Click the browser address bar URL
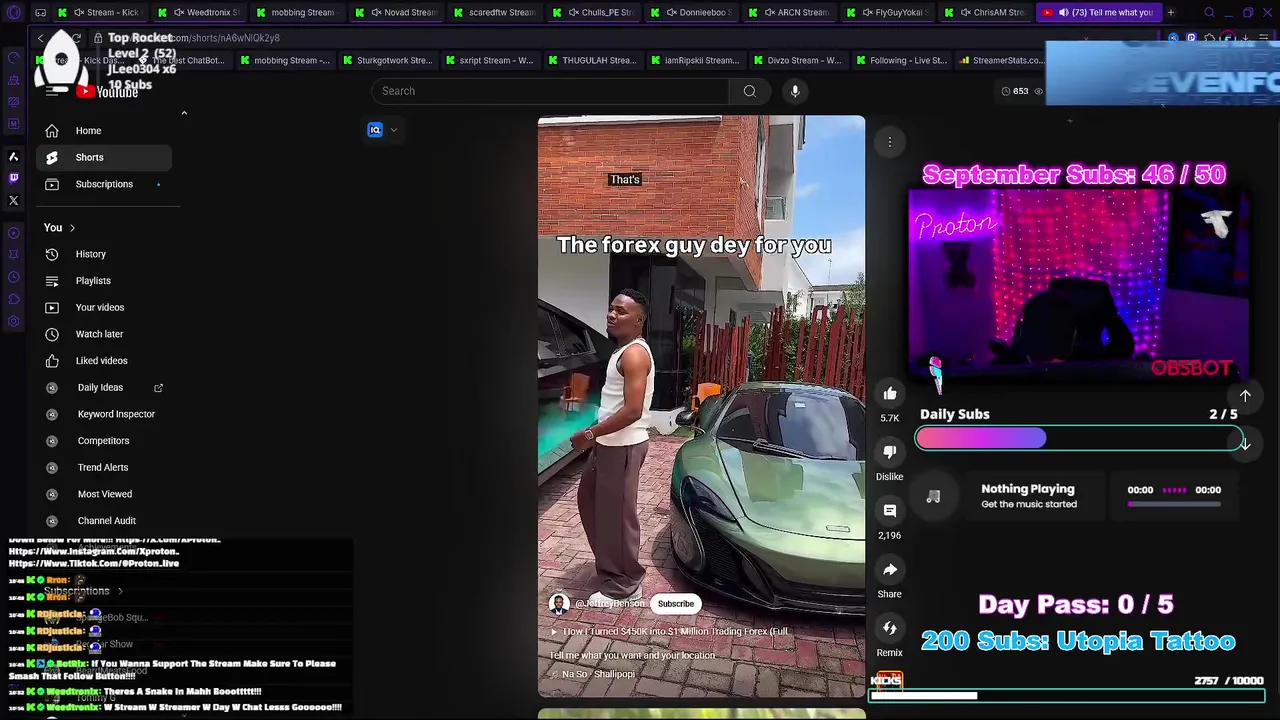The image size is (1280, 720). tap(226, 38)
